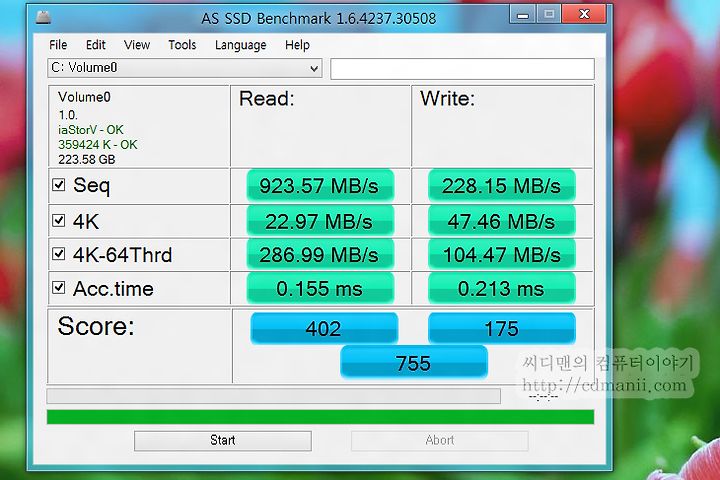Click the 4K write result 47.46 MB/s
720x480 pixels.
501,221
